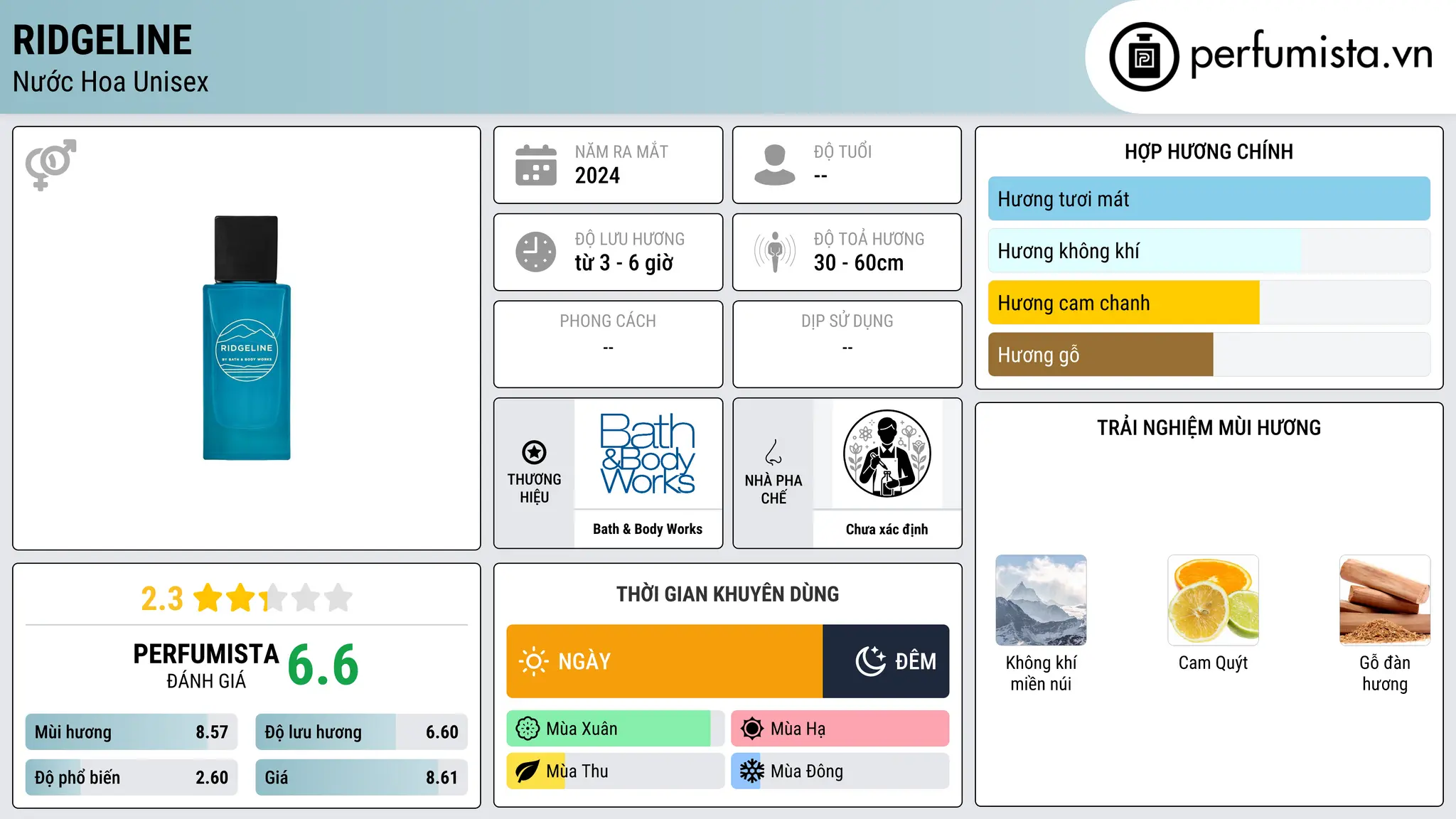
Task: Click the Phong cách style card
Action: click(x=608, y=344)
